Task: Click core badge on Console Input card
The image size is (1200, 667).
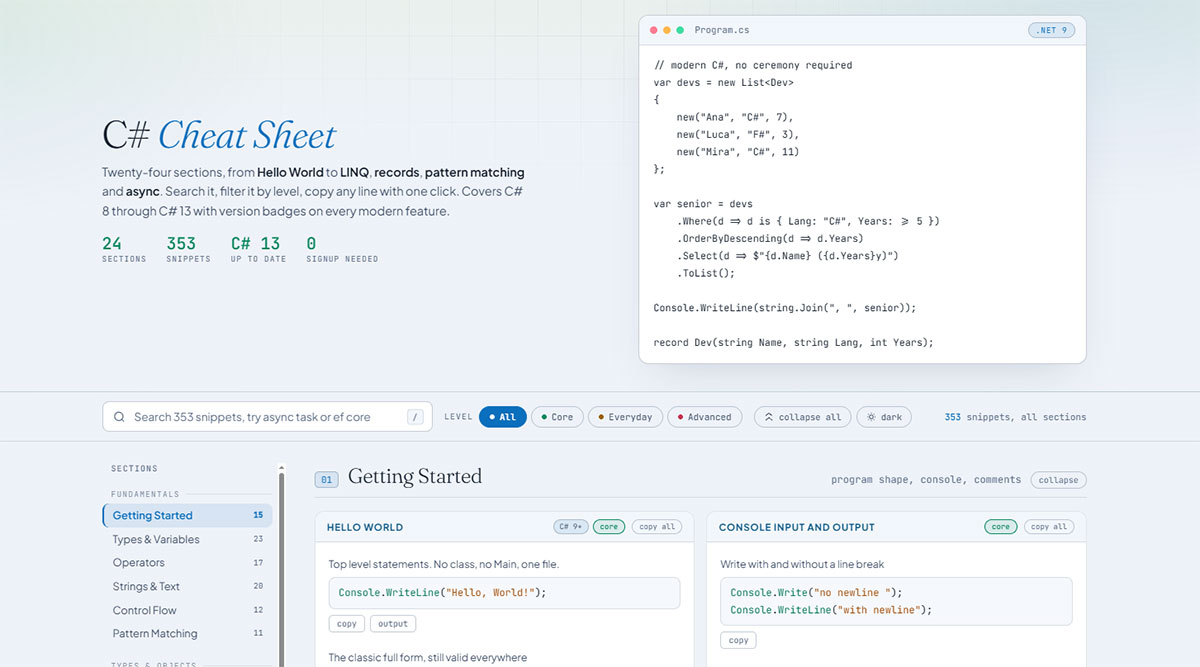Action: click(x=1001, y=526)
